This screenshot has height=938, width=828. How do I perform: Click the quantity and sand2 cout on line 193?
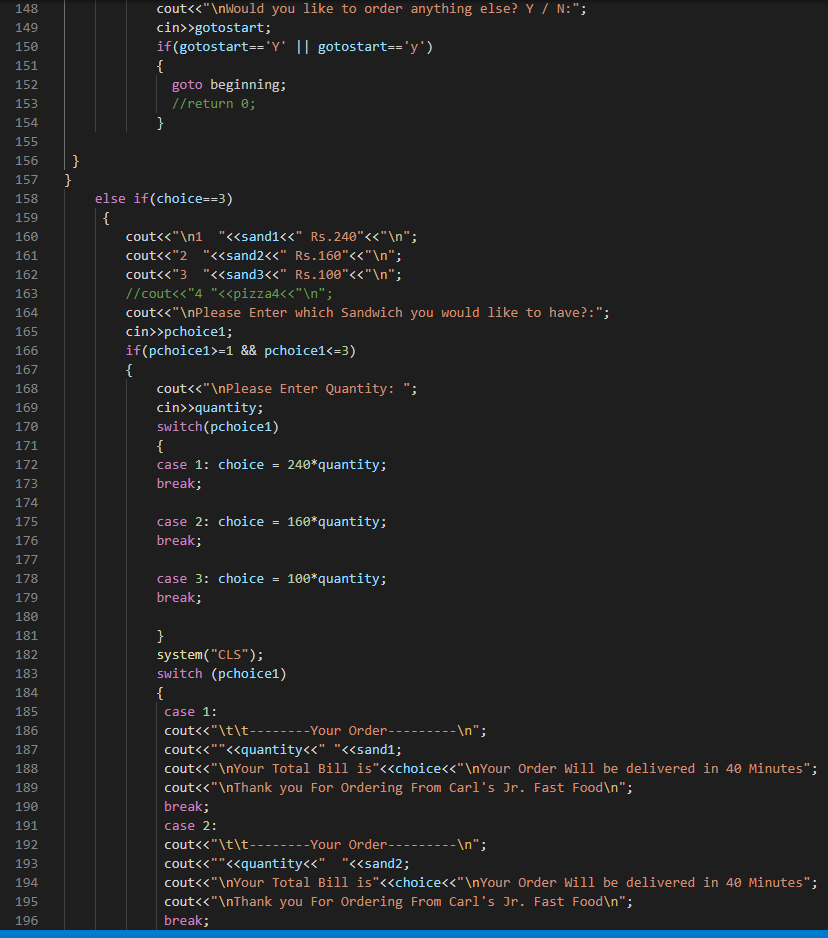click(287, 864)
